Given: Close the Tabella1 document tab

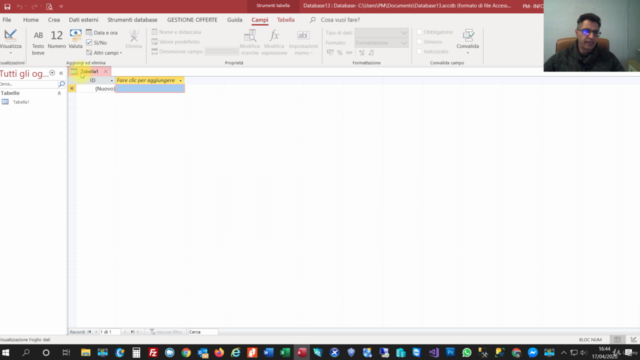Looking at the screenshot, I should click(106, 71).
